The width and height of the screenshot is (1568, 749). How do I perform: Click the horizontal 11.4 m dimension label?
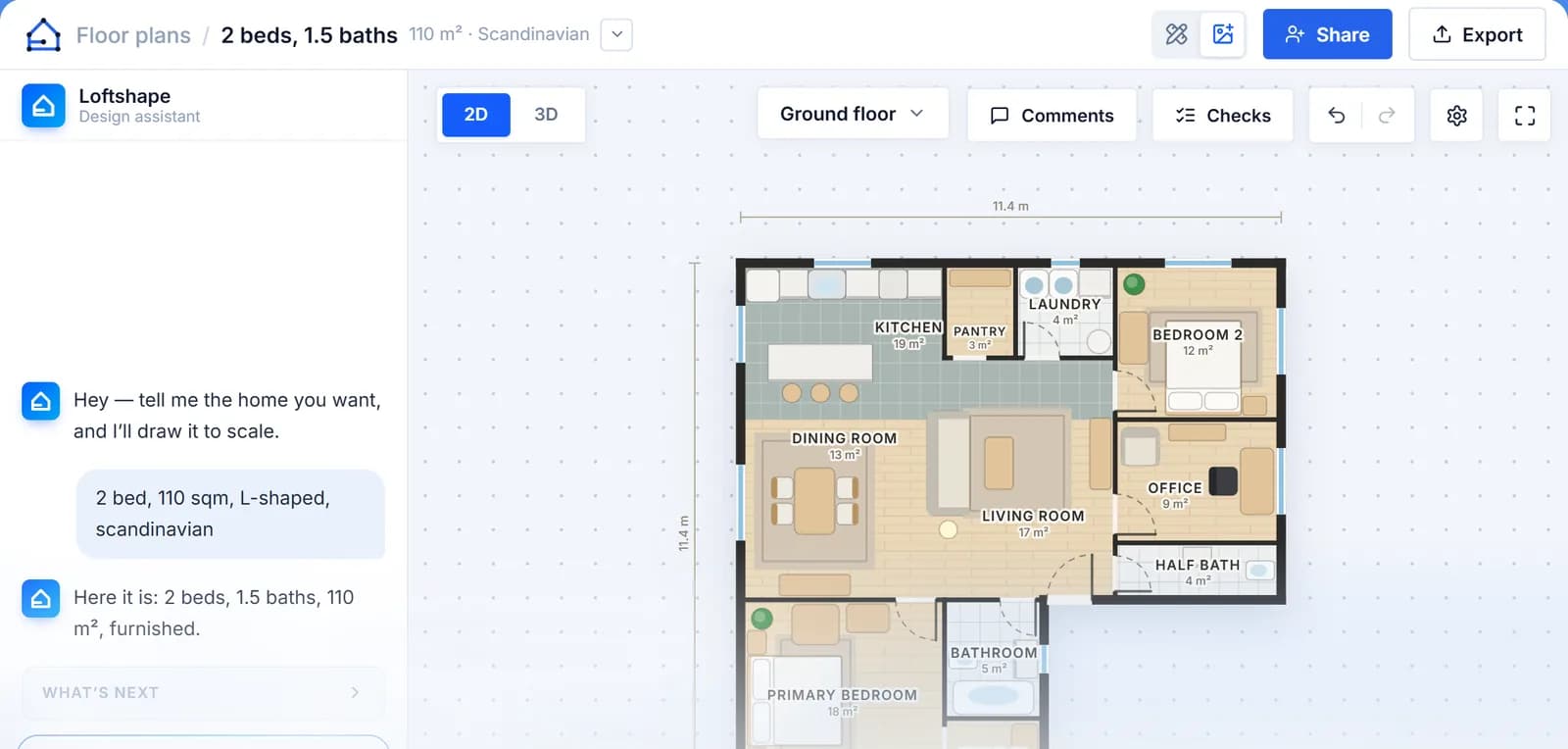(x=1010, y=206)
